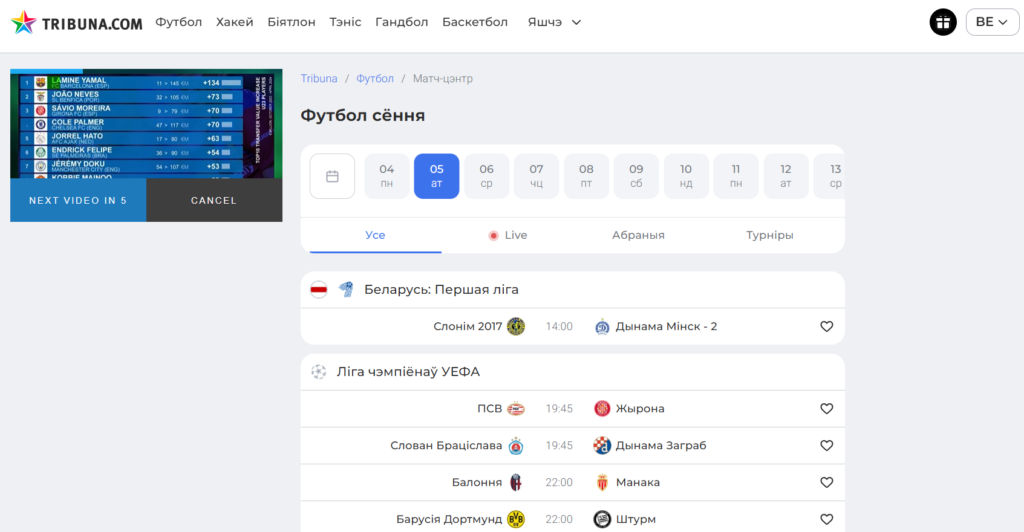Viewport: 1024px width, 532px height.
Task: Click the video progress bar
Action: pyautogui.click(x=146, y=70)
